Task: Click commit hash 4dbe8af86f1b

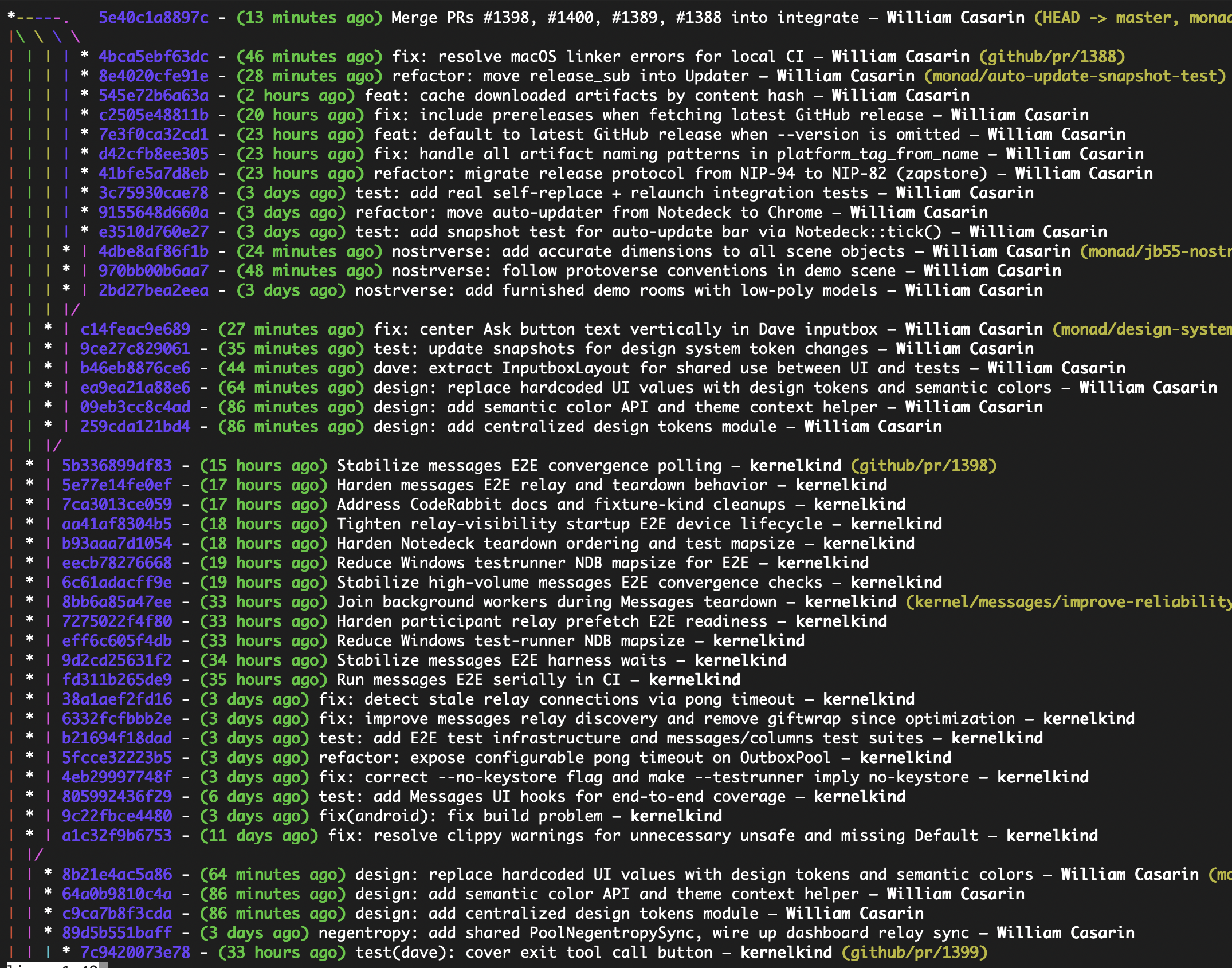Action: point(153,251)
